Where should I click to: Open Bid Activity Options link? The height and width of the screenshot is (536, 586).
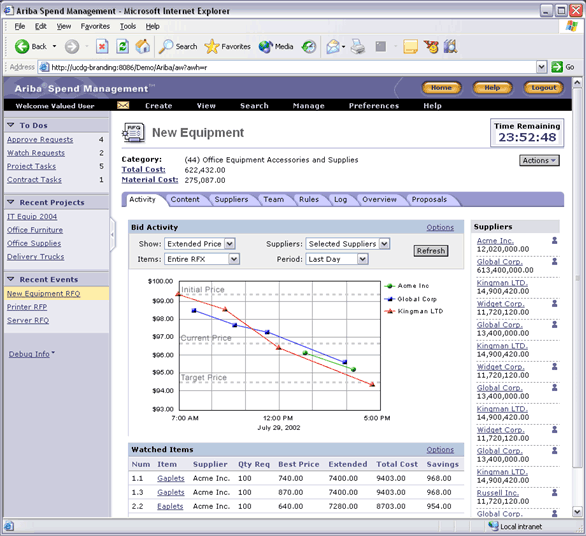click(440, 227)
